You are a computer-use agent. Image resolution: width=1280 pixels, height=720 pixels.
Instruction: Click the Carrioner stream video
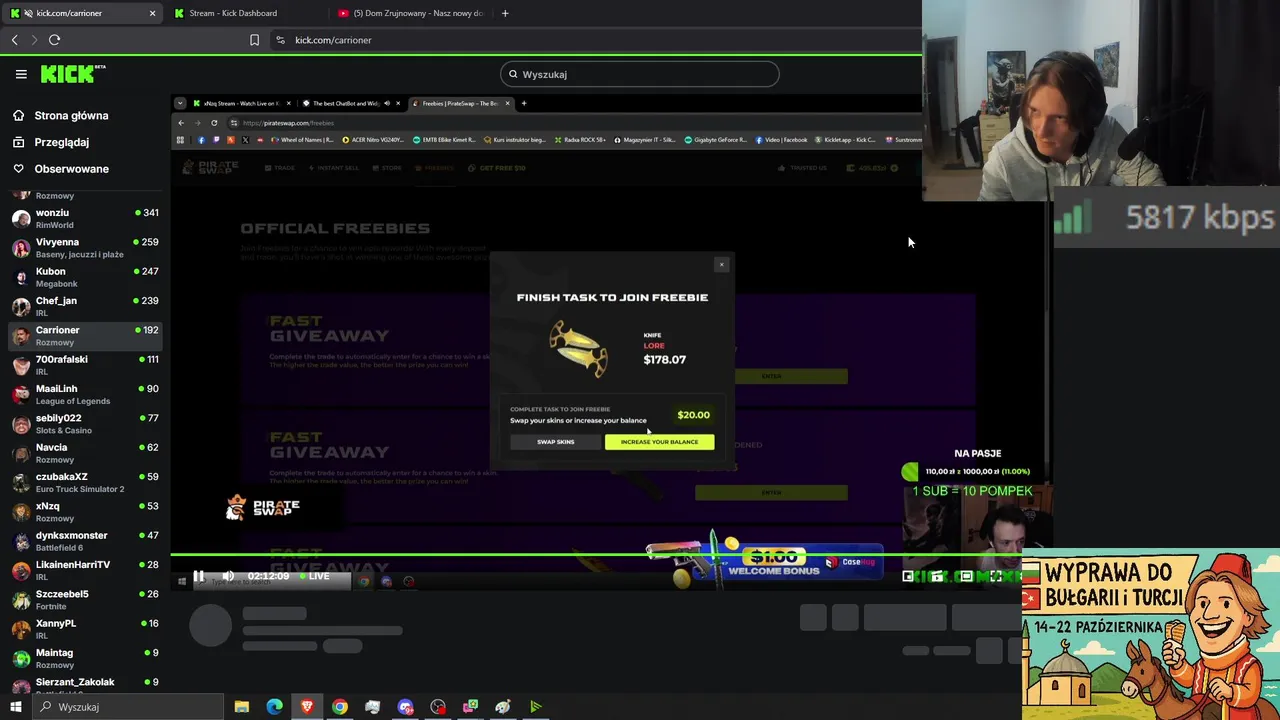[610, 340]
